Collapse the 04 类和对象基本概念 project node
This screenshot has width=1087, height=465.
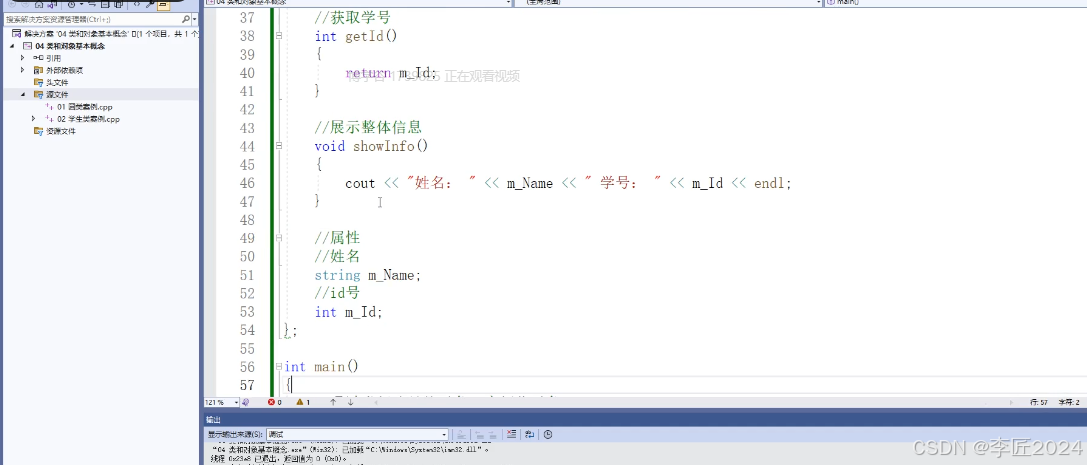point(12,46)
